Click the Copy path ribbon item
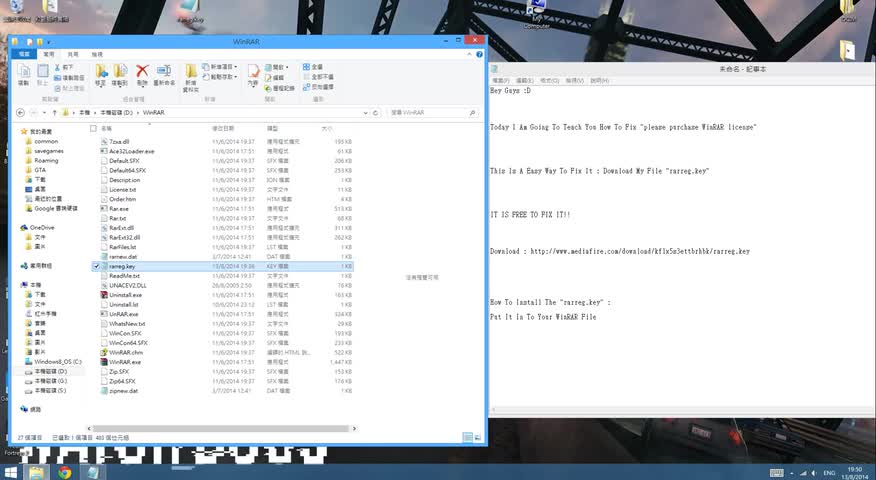Viewport: 876px width, 480px height. [x=69, y=78]
